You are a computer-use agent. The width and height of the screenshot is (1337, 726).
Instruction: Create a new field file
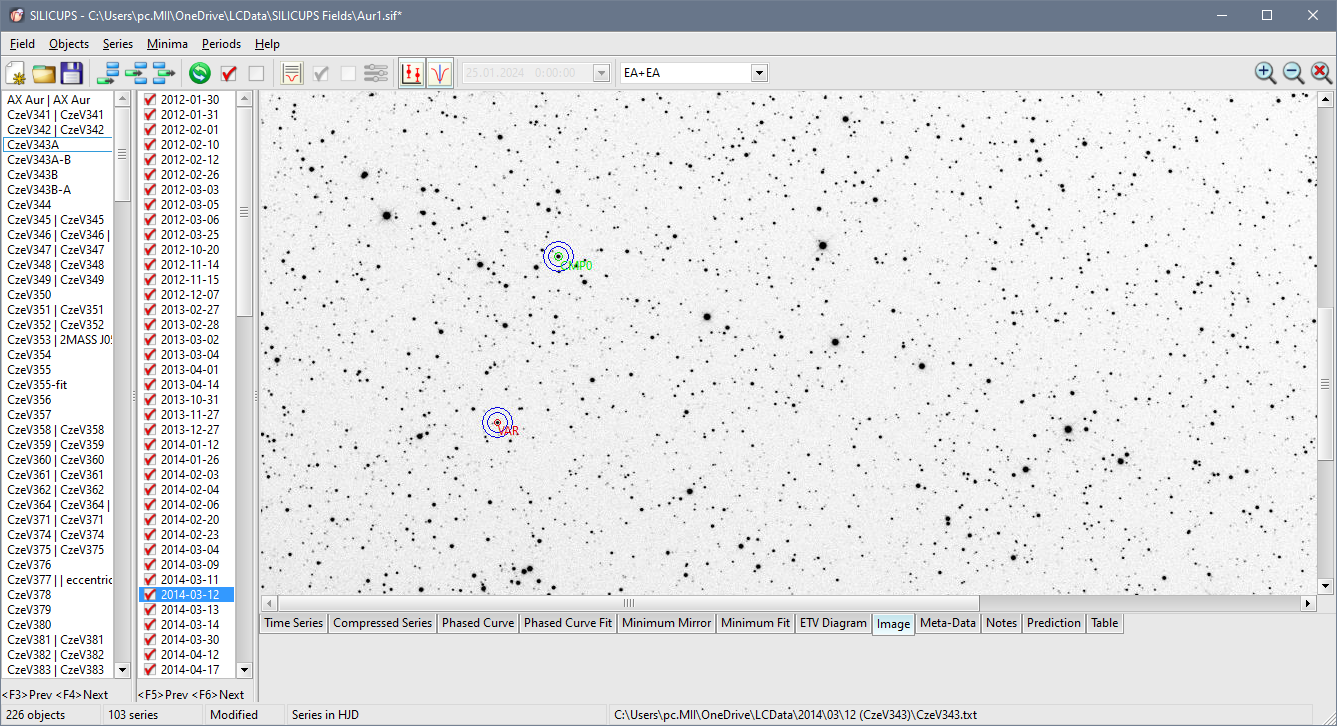pyautogui.click(x=16, y=73)
